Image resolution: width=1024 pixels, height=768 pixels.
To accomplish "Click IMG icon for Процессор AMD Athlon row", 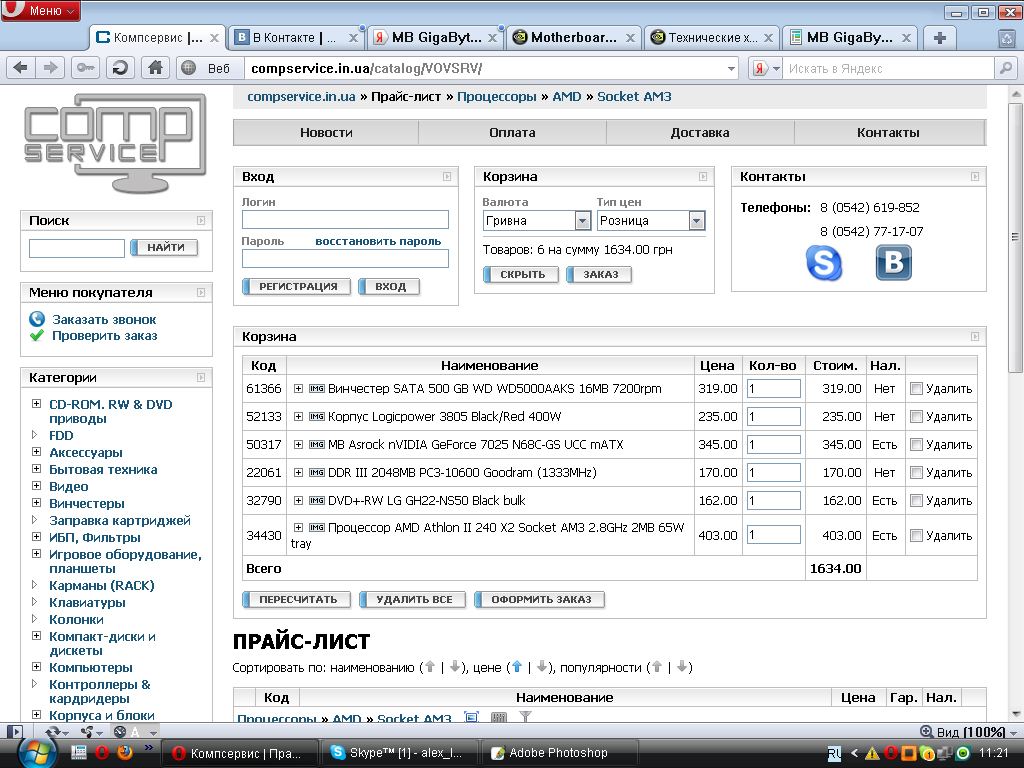I will pos(317,528).
